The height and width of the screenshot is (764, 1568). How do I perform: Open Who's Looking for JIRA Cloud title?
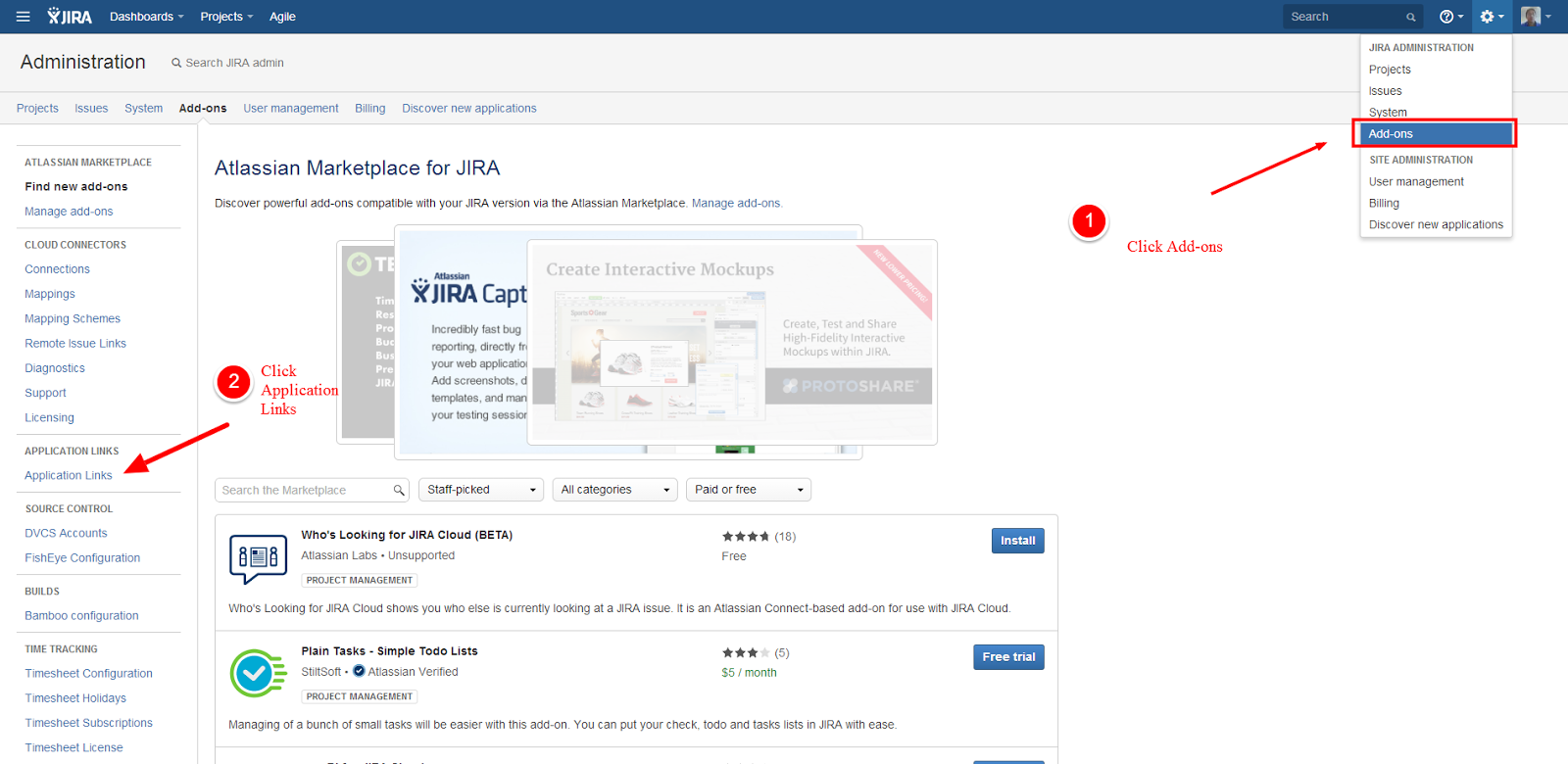click(x=407, y=535)
